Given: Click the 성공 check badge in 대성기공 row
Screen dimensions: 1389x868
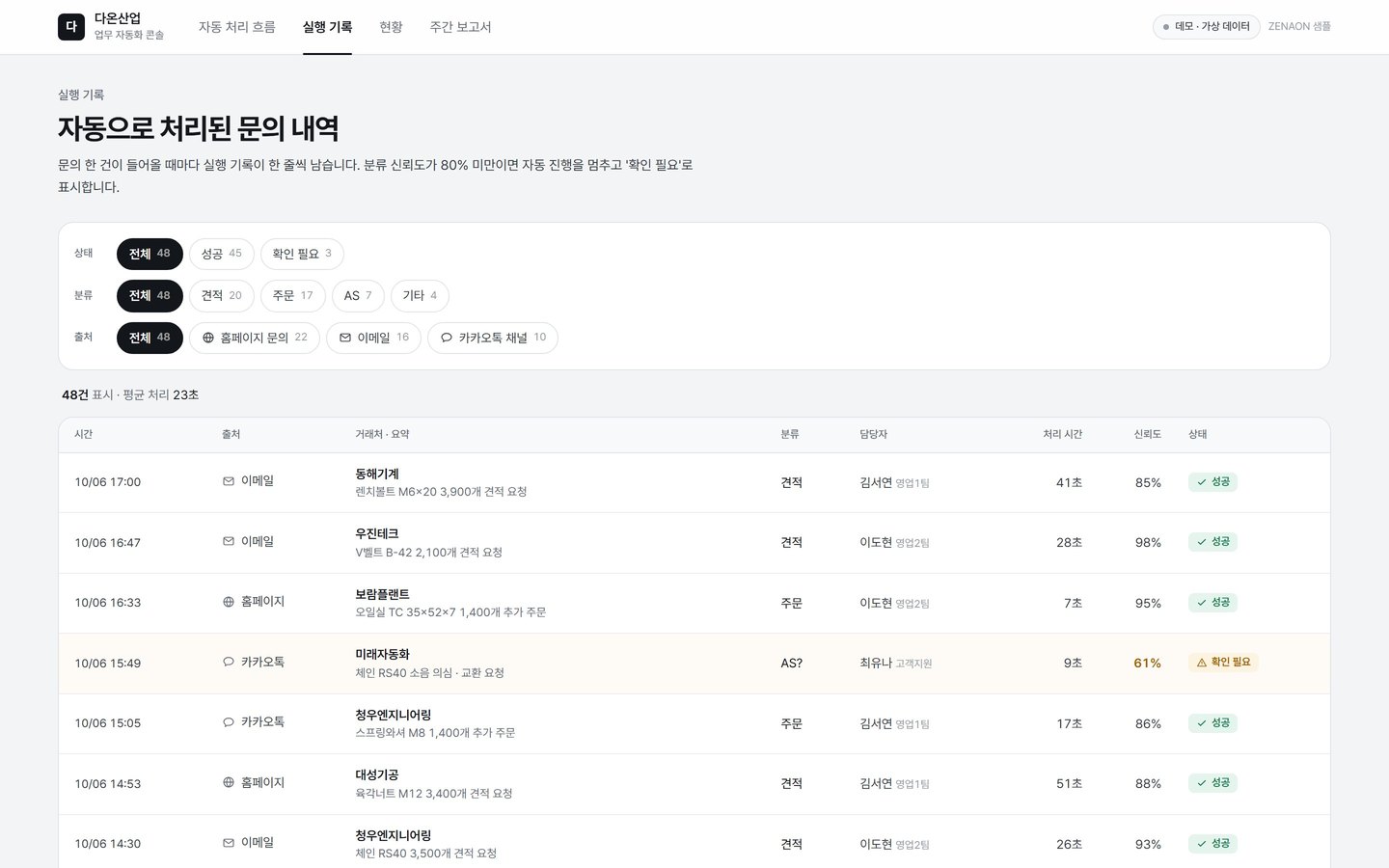Looking at the screenshot, I should tap(1213, 783).
